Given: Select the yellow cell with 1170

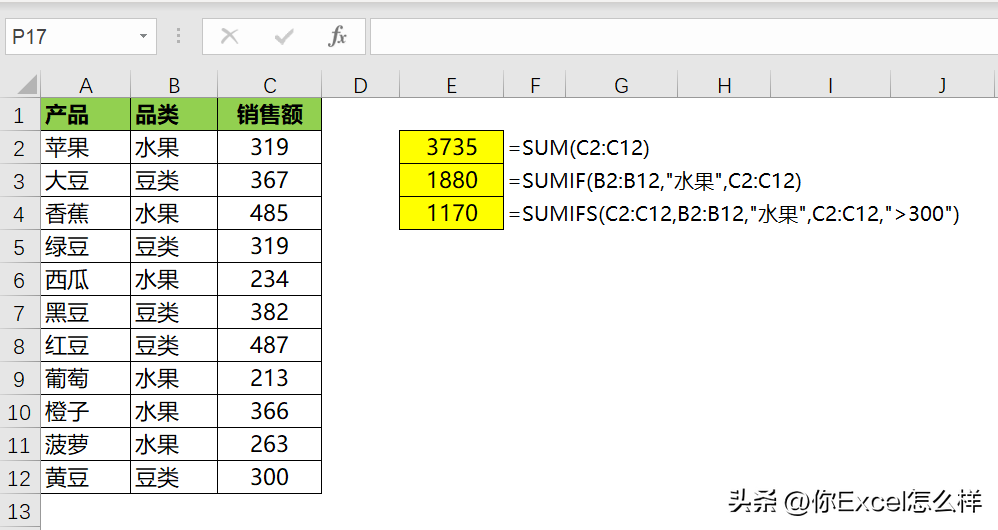Looking at the screenshot, I should [451, 213].
